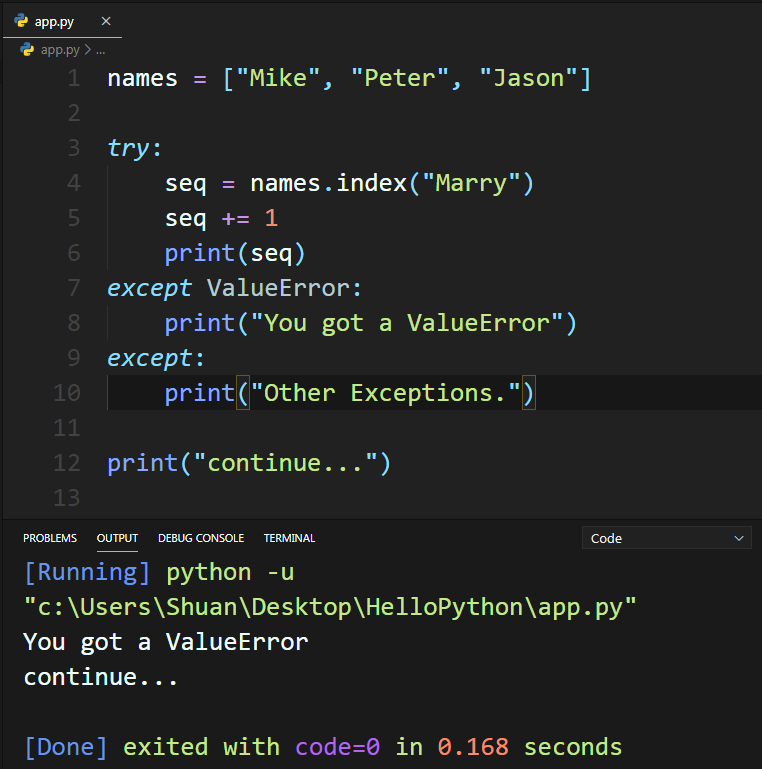Click string "Other Exceptions." on line 10
Viewport: 762px width, 769px height.
coord(385,393)
